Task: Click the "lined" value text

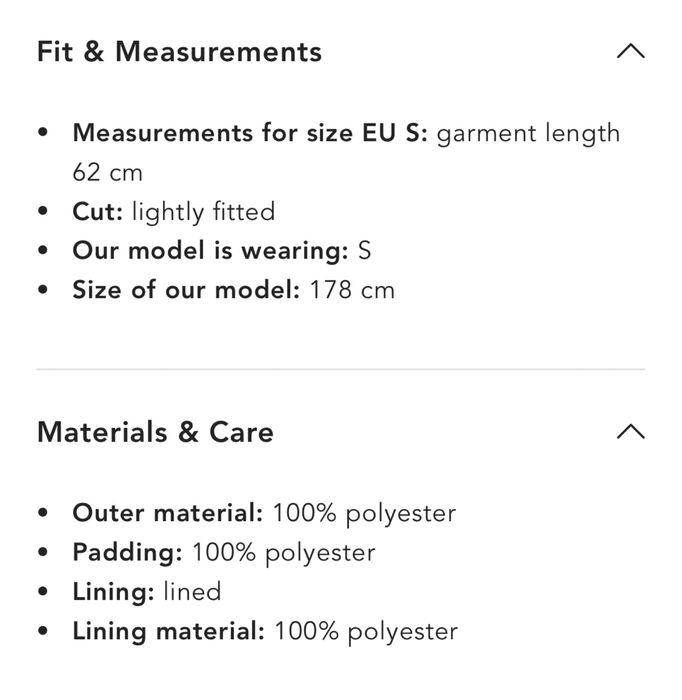Action: [x=191, y=591]
